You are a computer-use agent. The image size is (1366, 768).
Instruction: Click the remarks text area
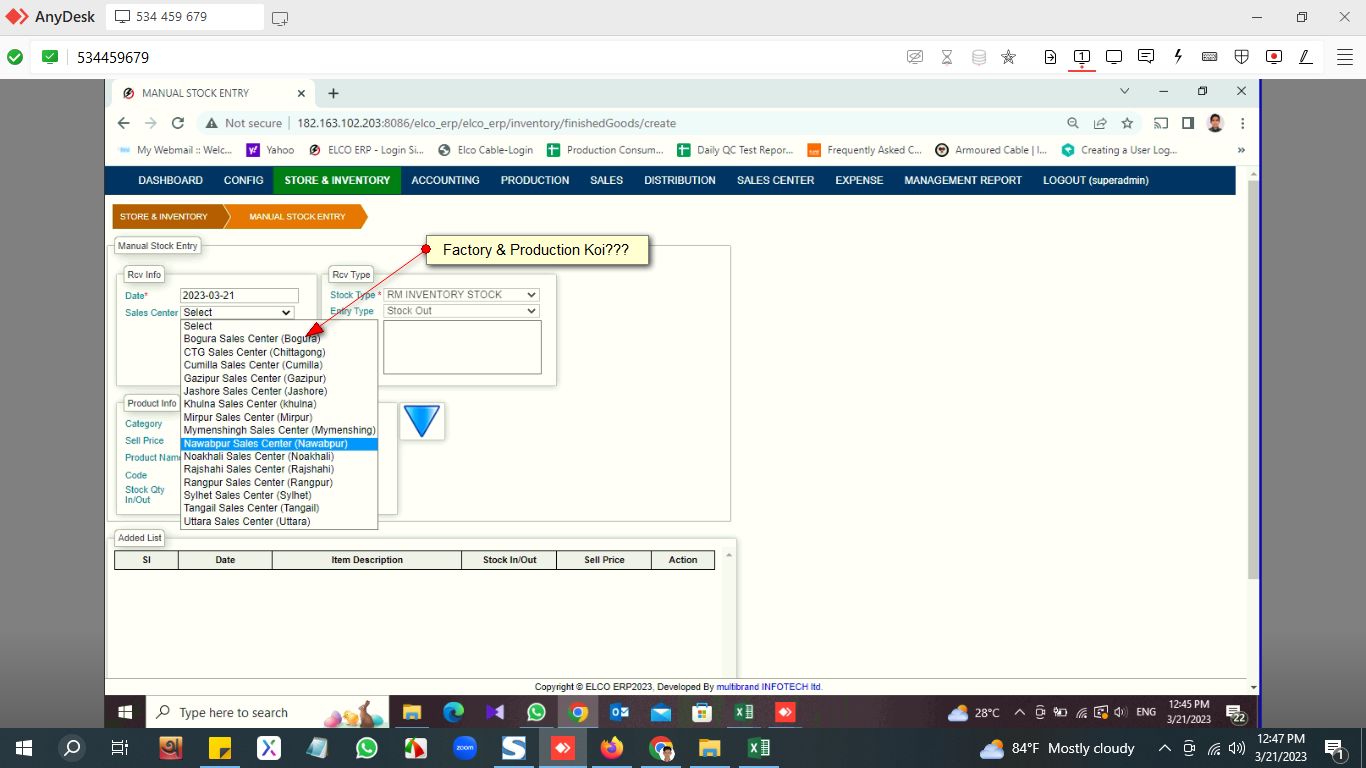tap(462, 347)
